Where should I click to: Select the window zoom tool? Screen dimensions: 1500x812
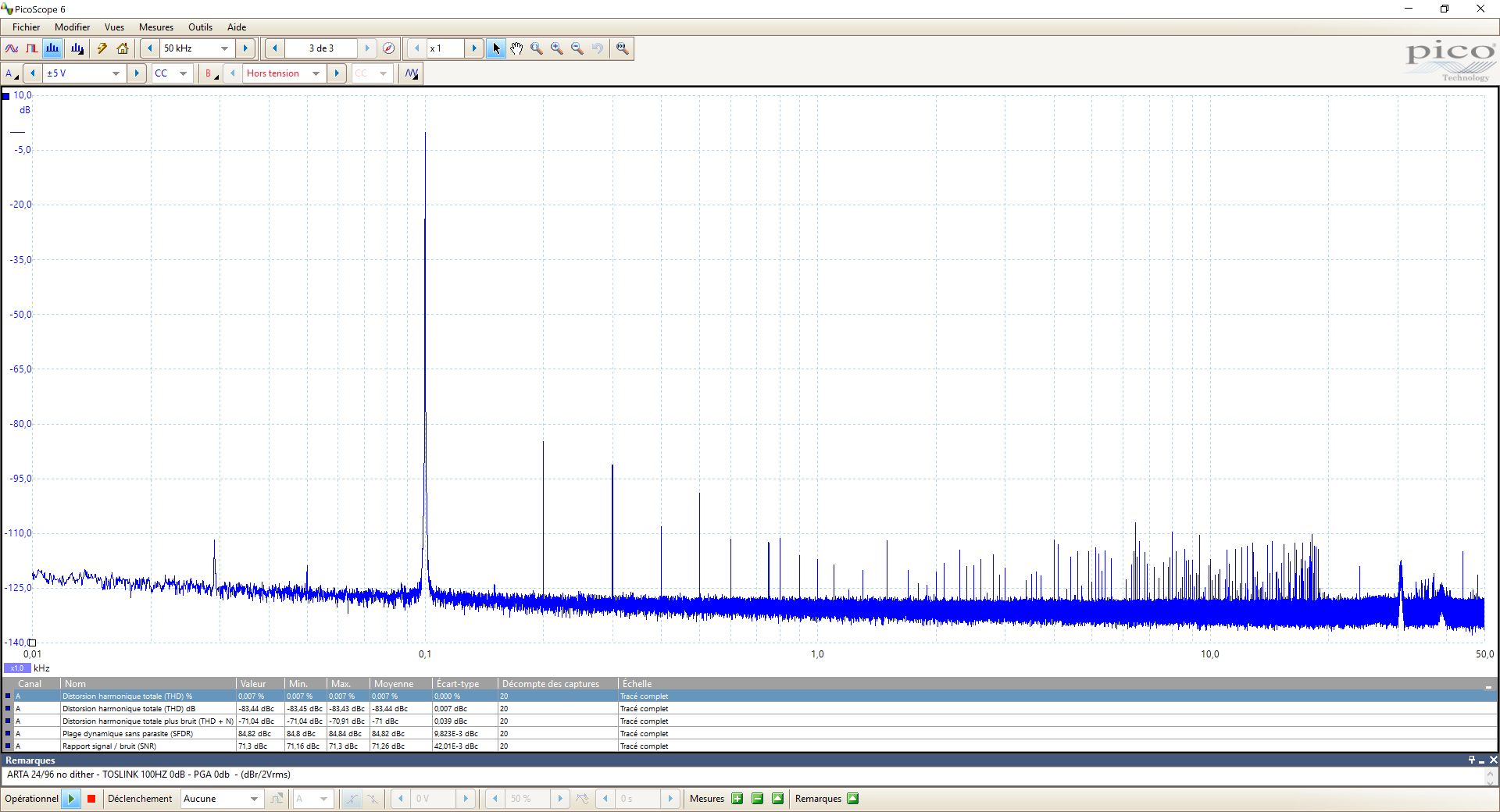[537, 48]
